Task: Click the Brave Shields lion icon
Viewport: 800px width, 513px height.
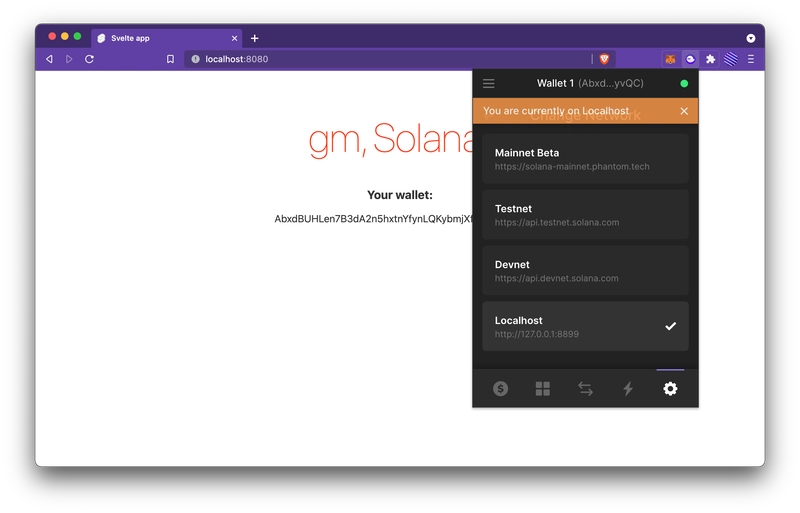Action: click(x=605, y=59)
